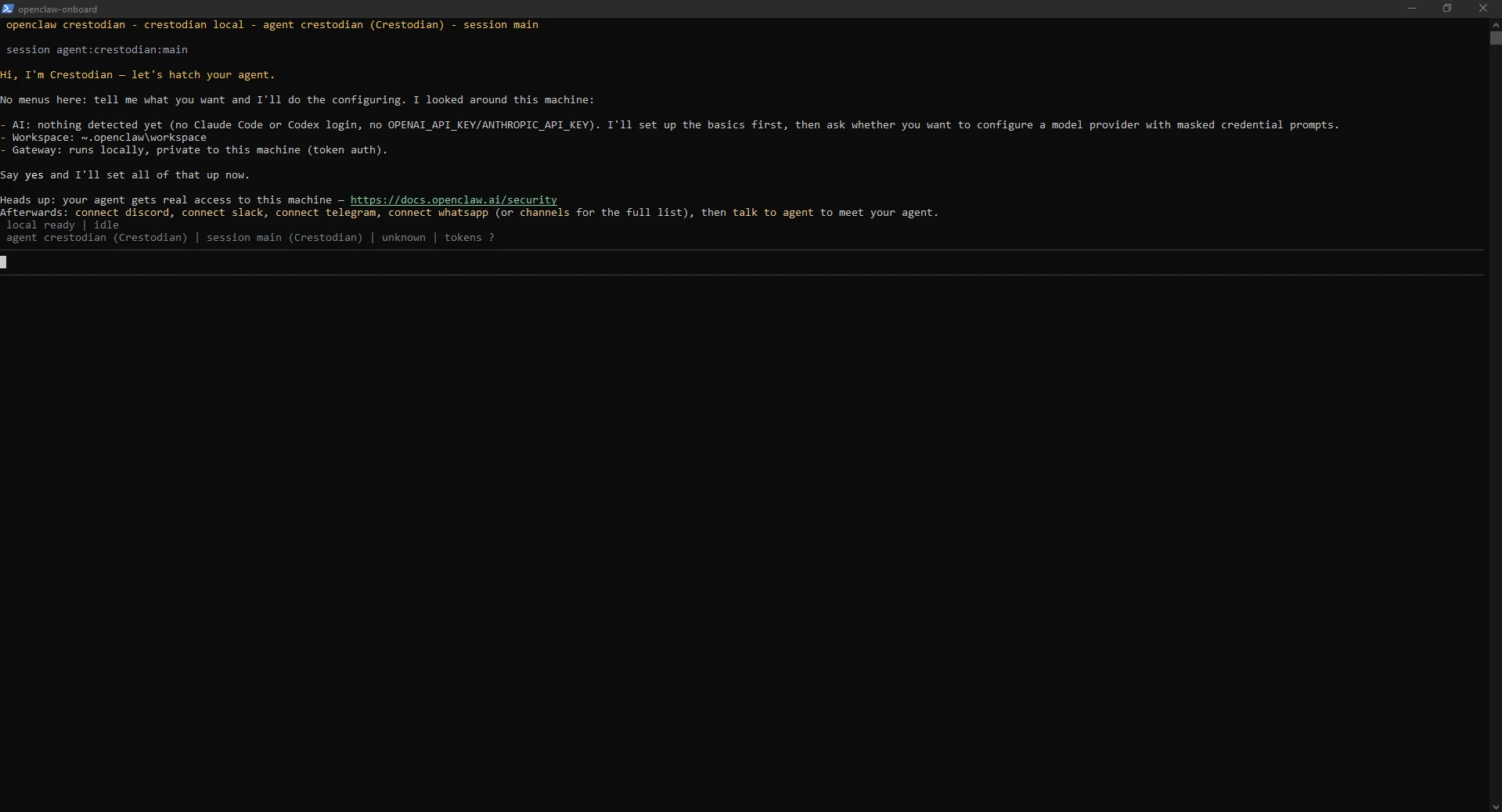Click the 'unknown' status entry
This screenshot has height=812, width=1502.
pyautogui.click(x=404, y=237)
